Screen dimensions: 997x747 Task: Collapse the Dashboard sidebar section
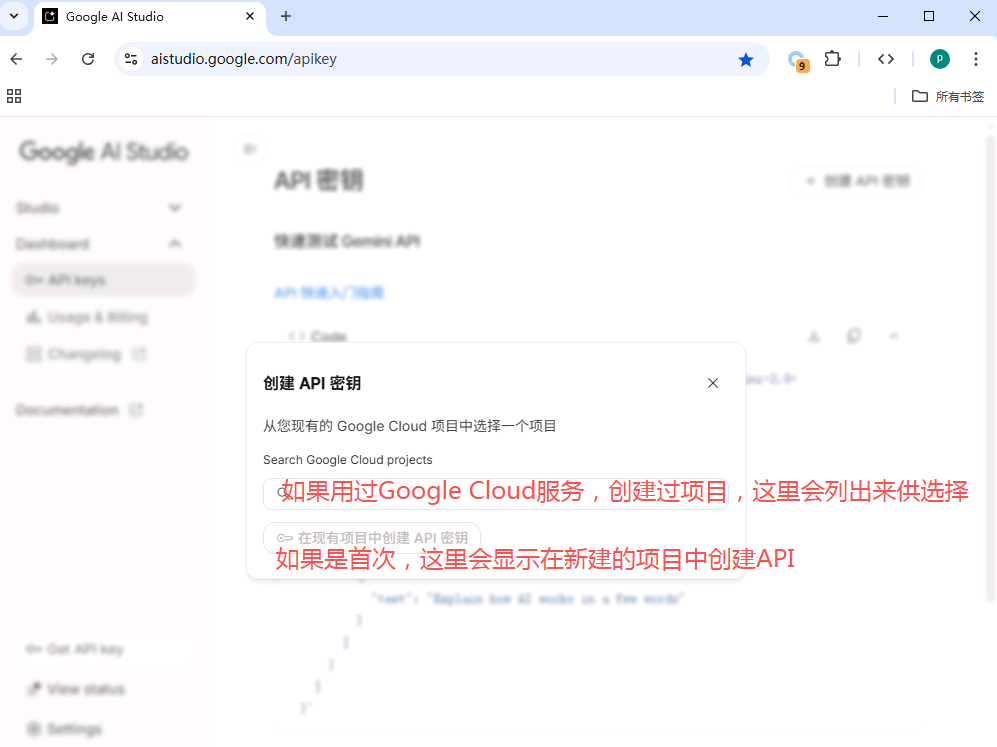point(99,244)
